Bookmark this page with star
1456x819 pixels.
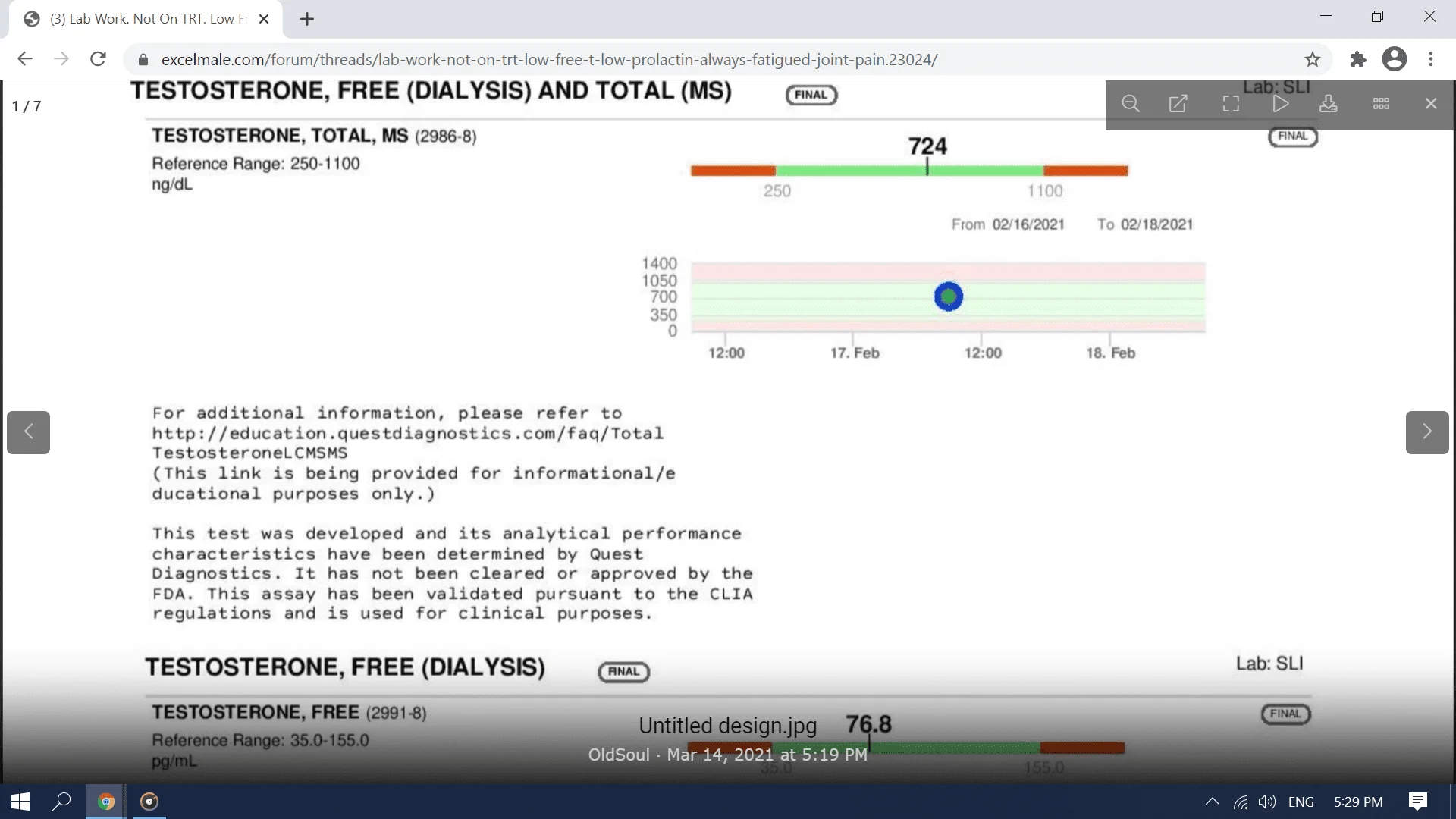(1313, 59)
